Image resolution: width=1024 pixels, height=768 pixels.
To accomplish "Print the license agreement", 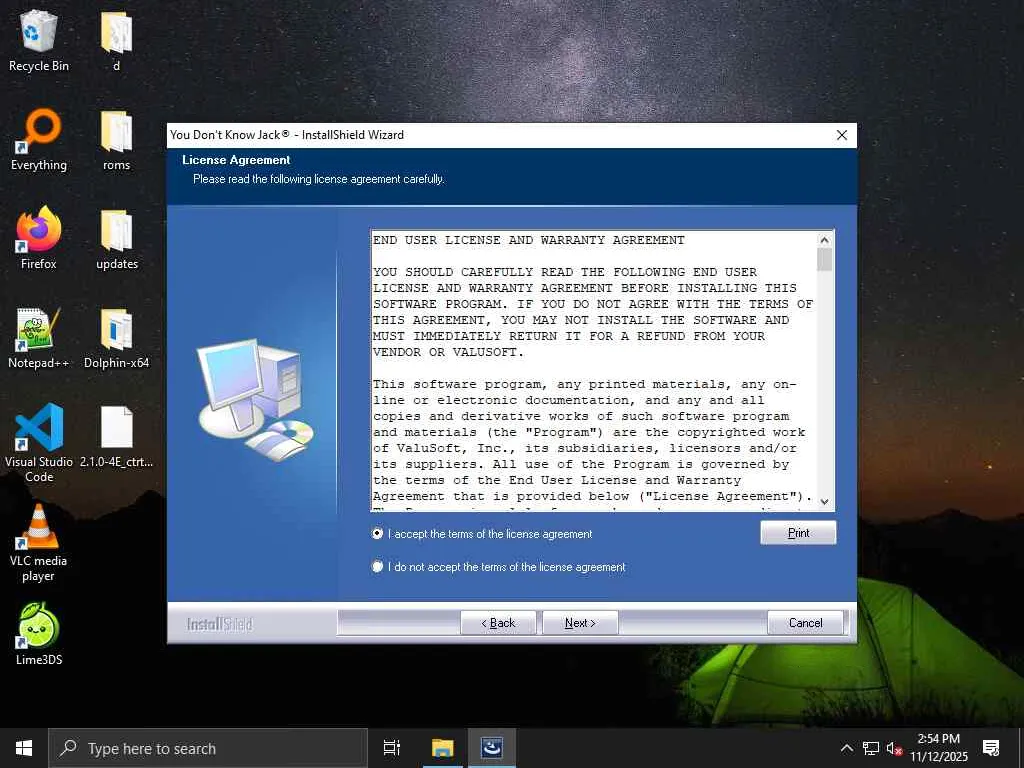I will [798, 533].
